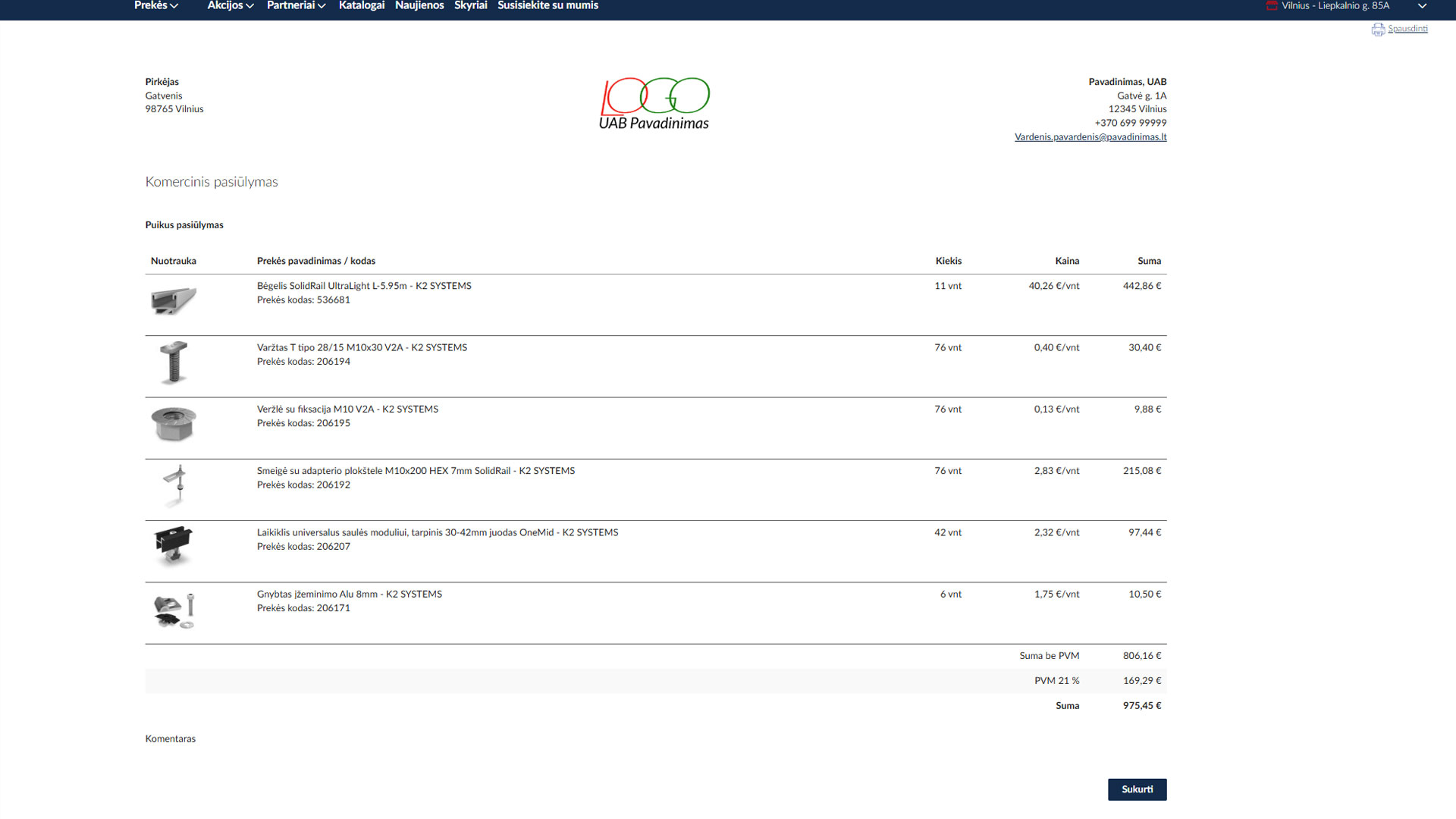Go to the Naujienos page
The width and height of the screenshot is (1456, 819).
pos(419,5)
